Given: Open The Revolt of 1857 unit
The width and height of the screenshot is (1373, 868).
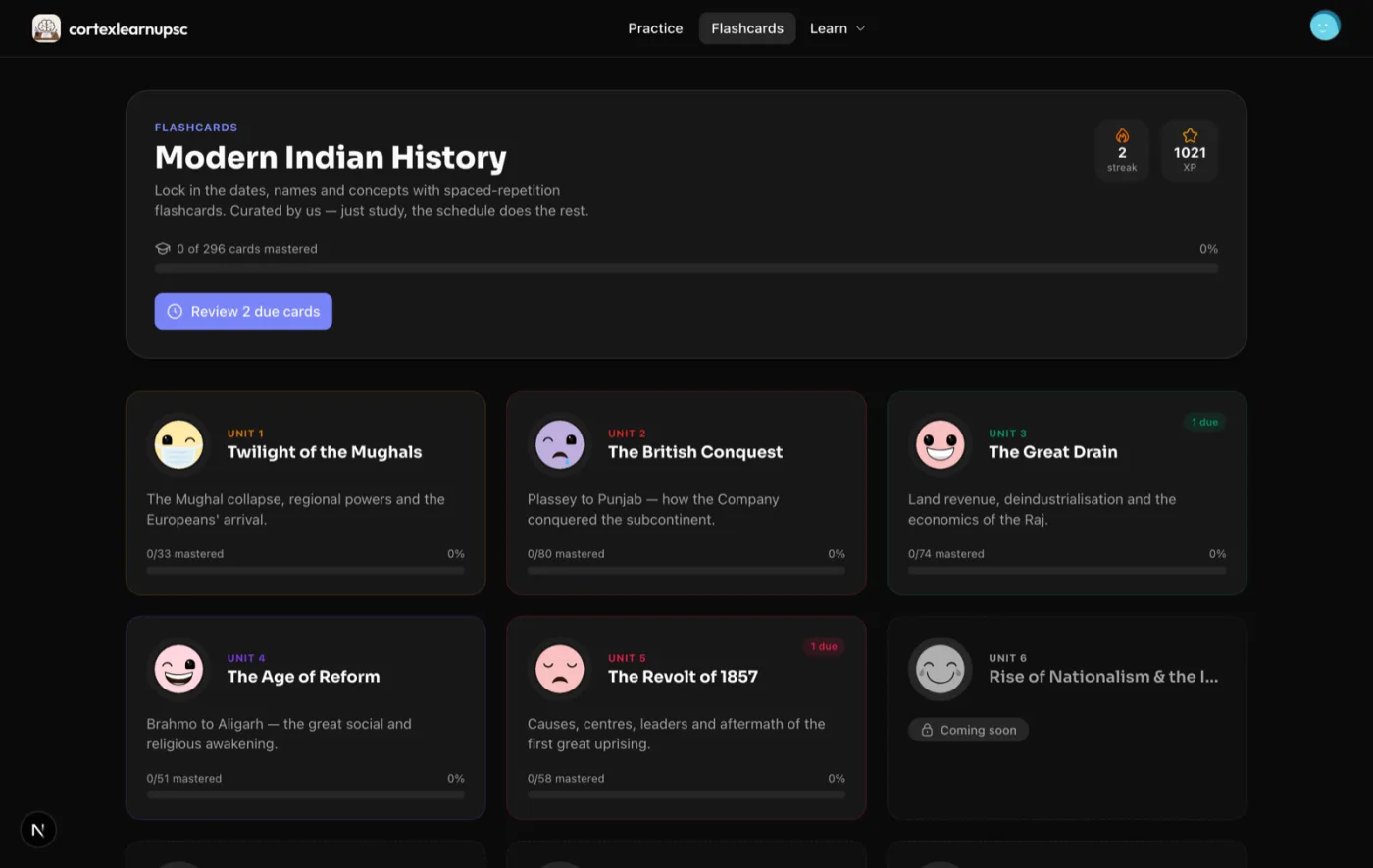Looking at the screenshot, I should coord(686,718).
